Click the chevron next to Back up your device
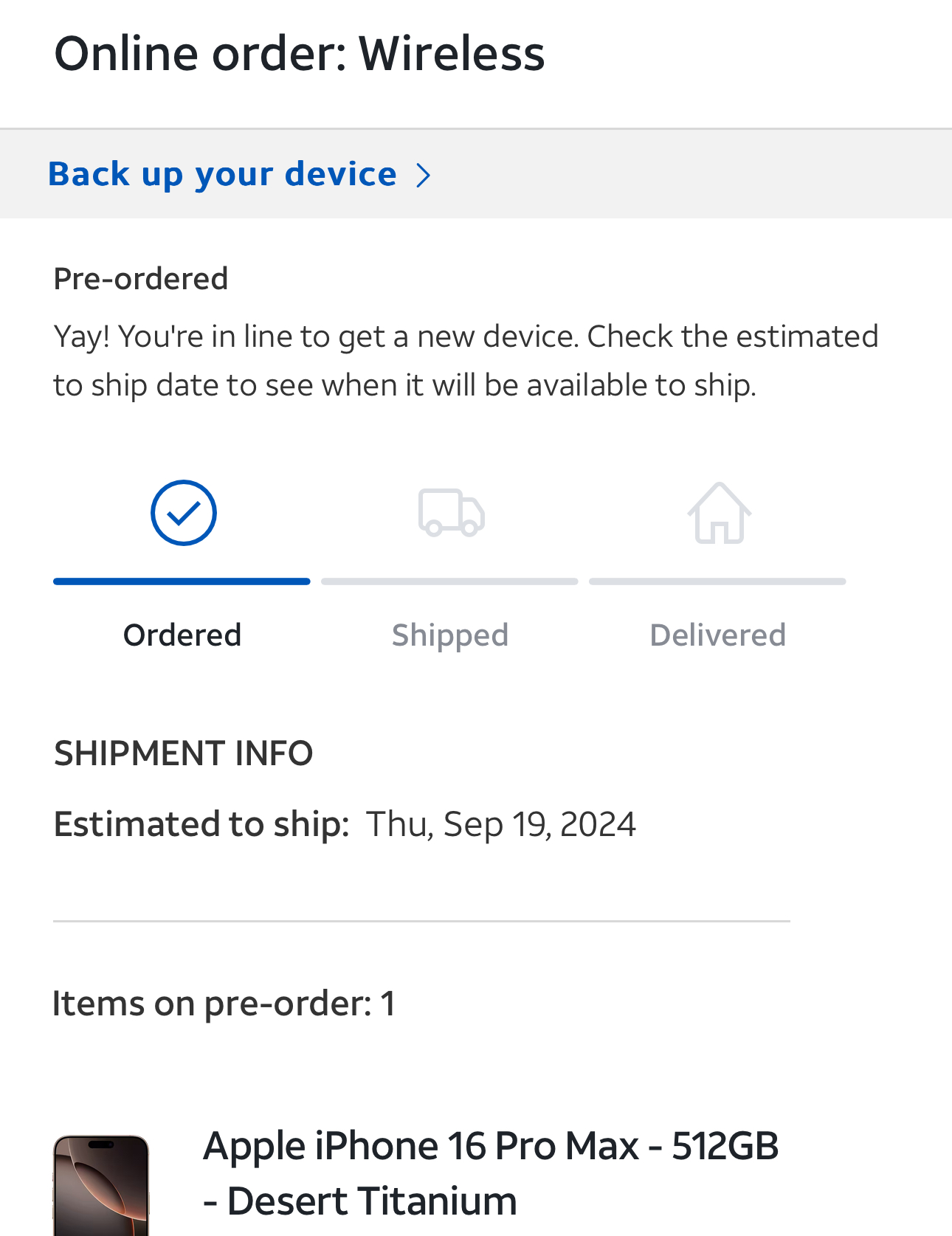 [423, 175]
